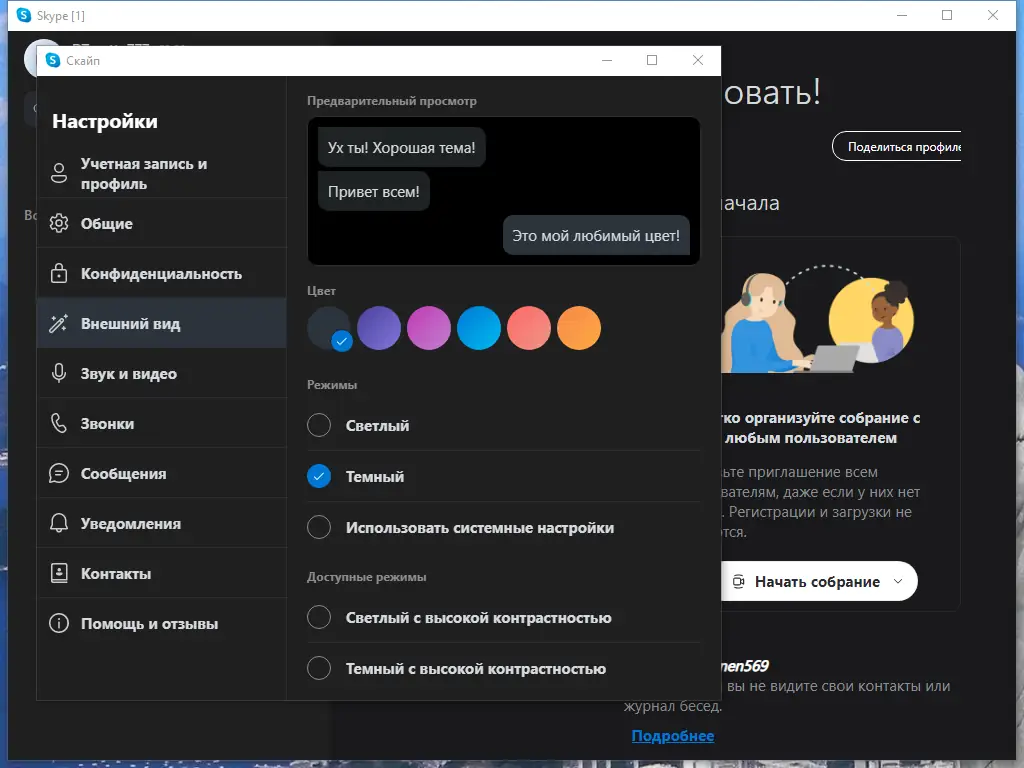Select the orange color swatch
The image size is (1024, 768).
[579, 327]
